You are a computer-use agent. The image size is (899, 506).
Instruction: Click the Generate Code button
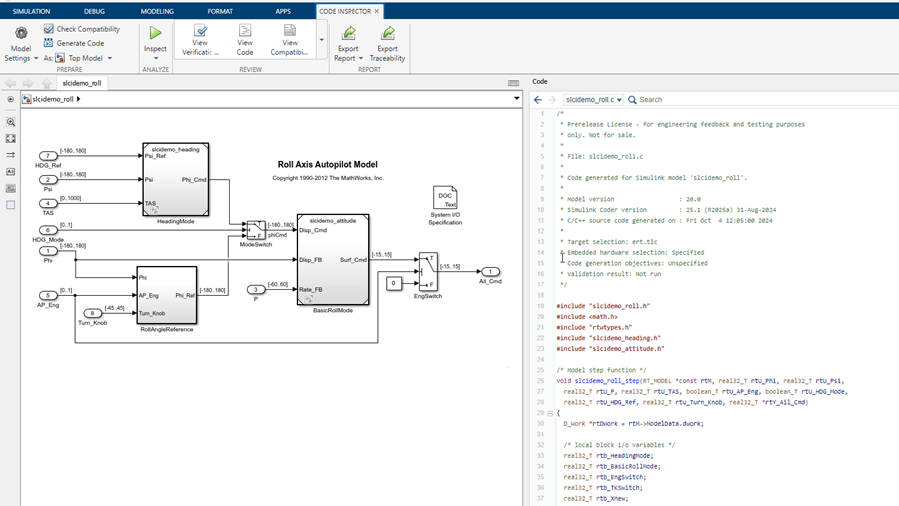[x=74, y=43]
